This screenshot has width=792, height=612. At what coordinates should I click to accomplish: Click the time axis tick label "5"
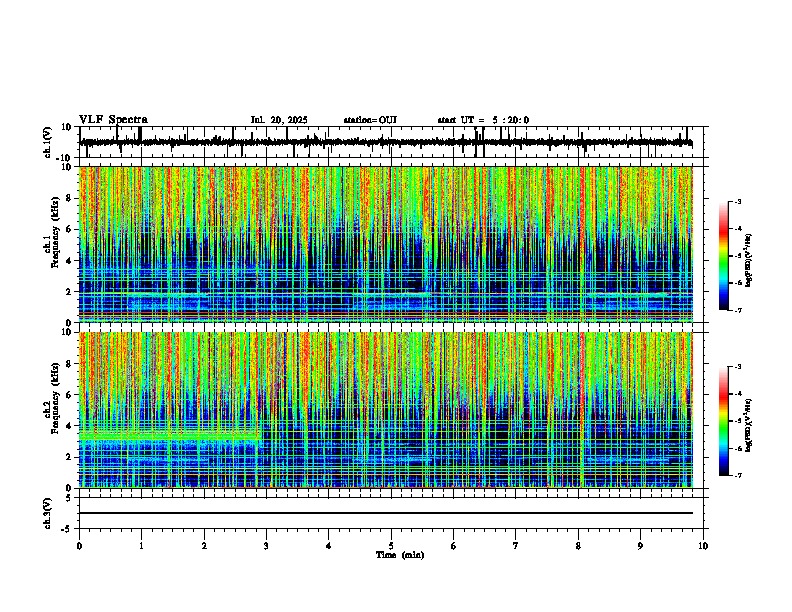[391, 546]
